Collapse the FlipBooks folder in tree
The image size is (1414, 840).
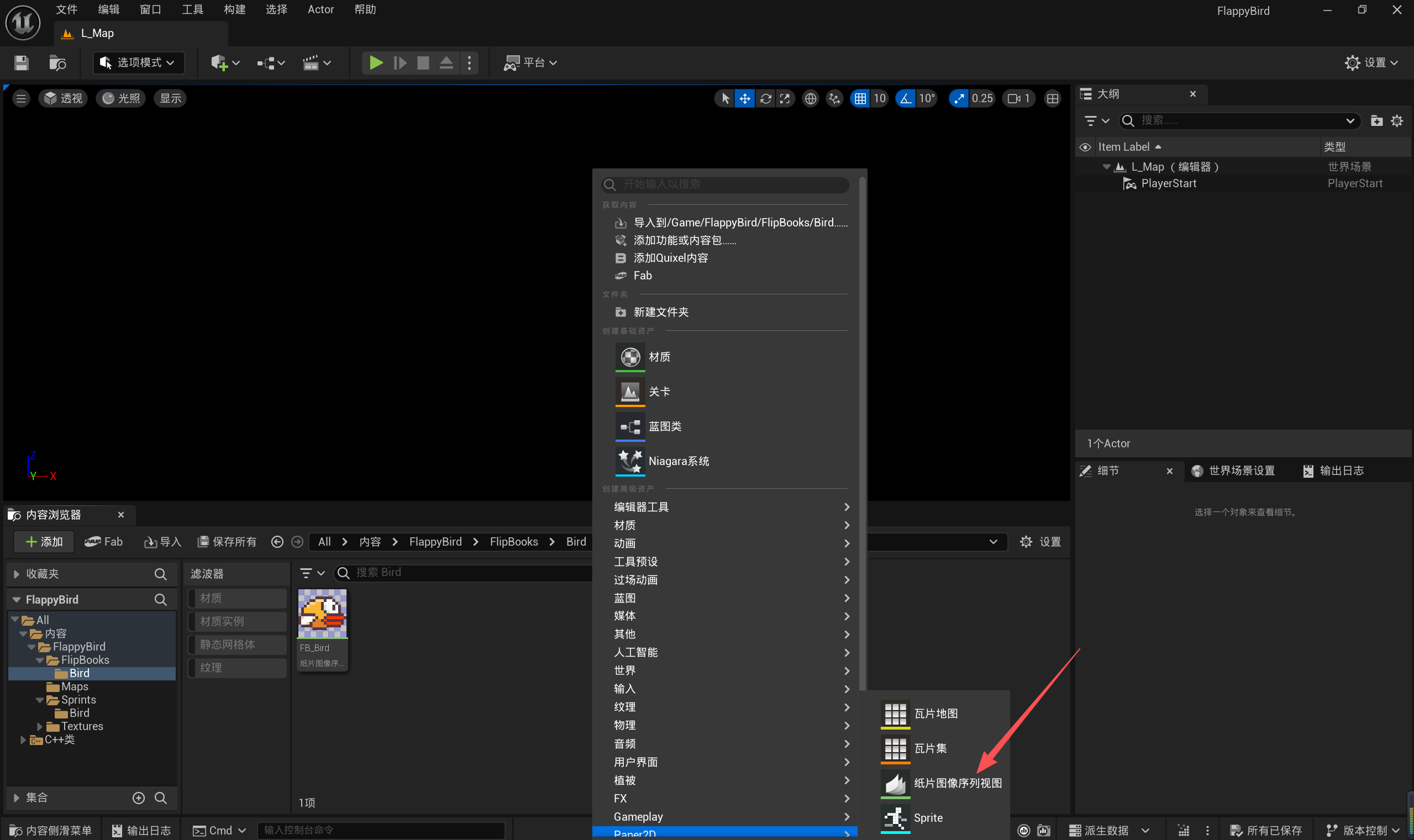(x=40, y=660)
